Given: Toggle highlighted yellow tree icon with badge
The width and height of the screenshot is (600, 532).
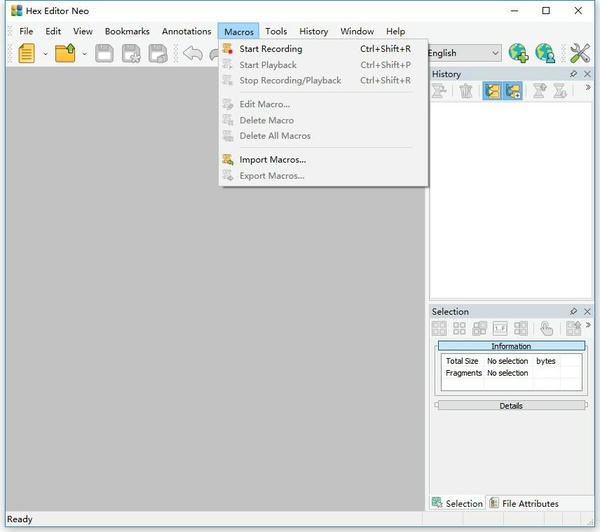Looking at the screenshot, I should [513, 91].
